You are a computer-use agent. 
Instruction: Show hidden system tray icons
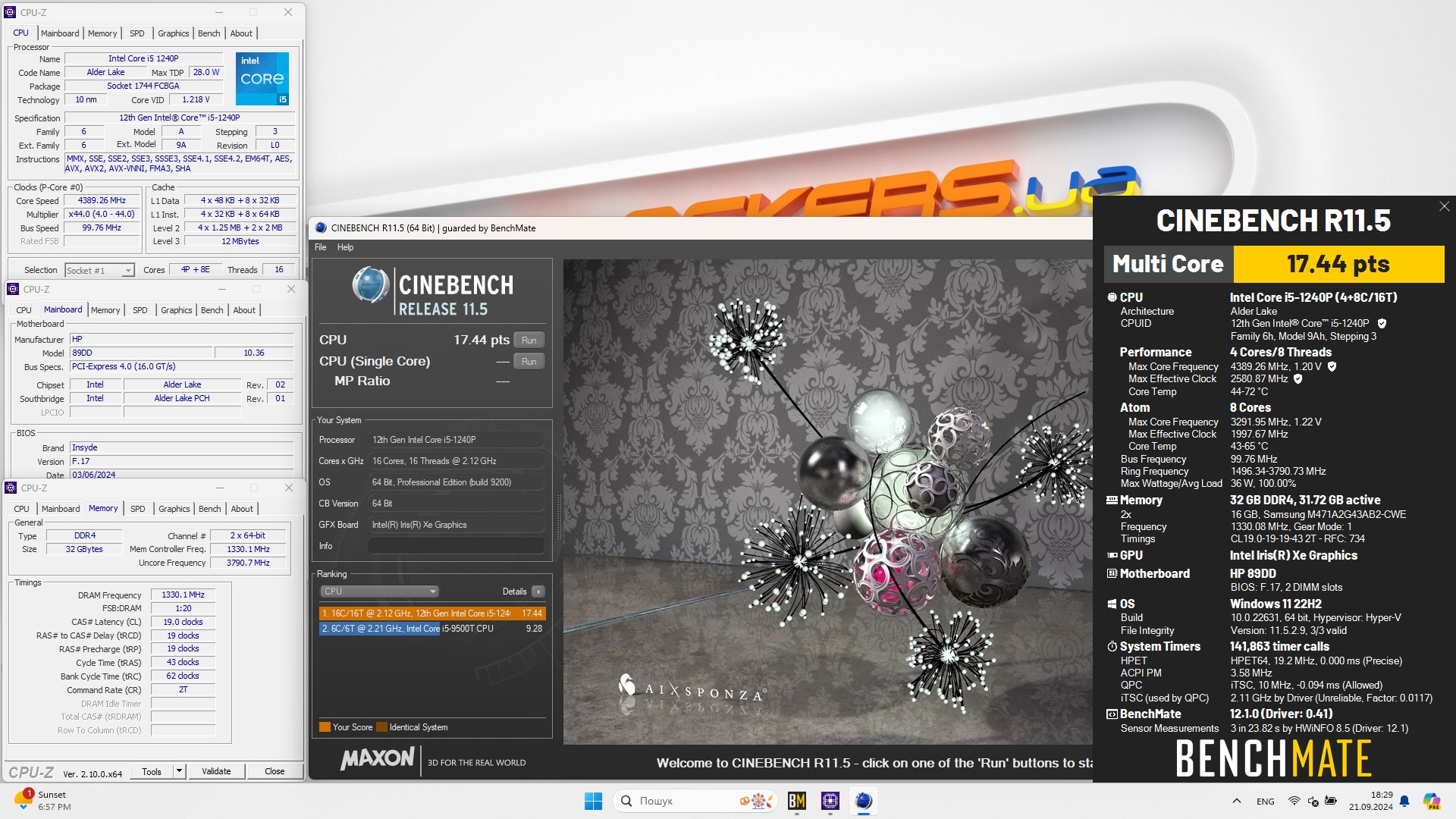coord(1237,801)
